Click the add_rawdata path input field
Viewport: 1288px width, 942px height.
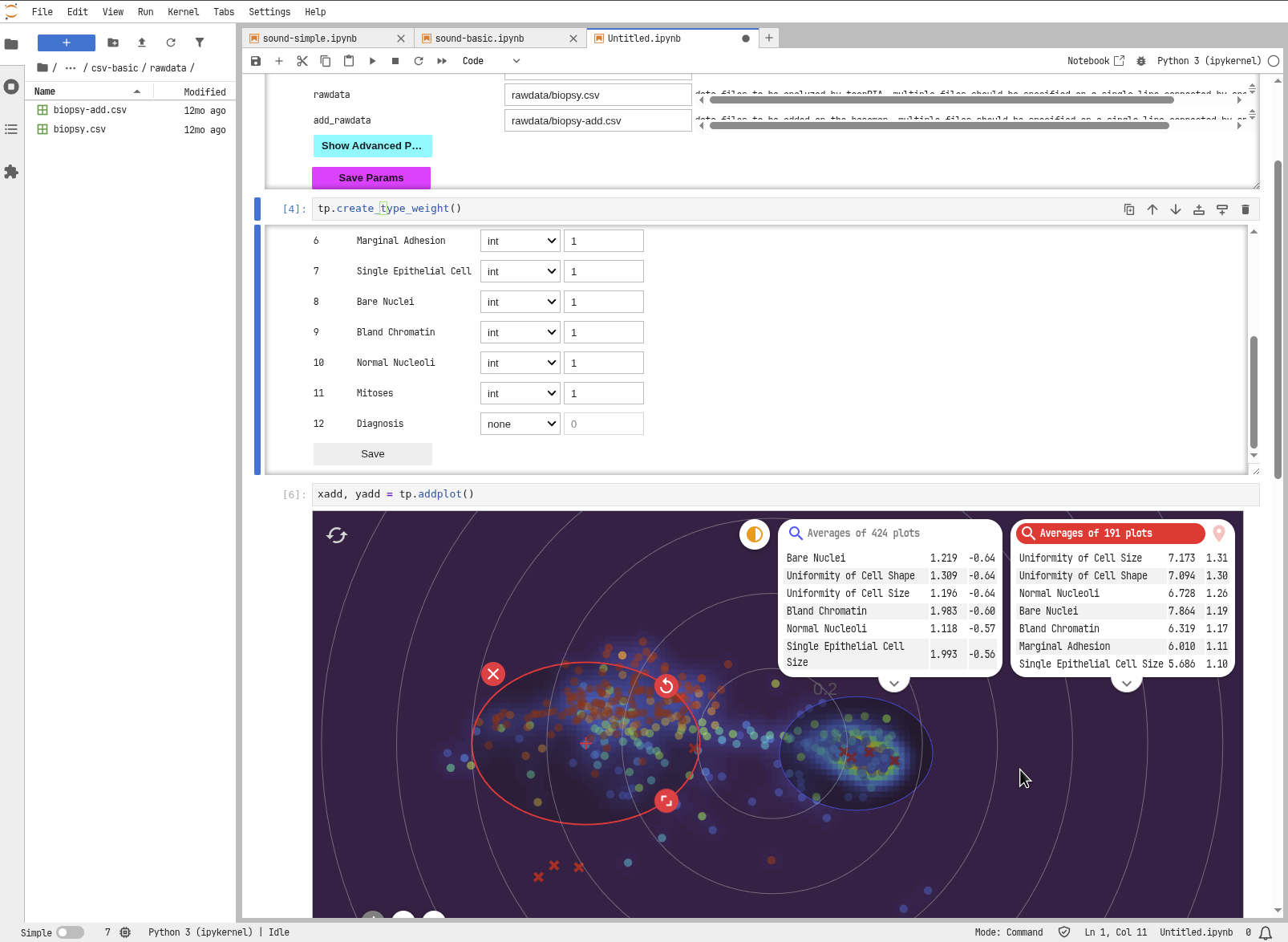[598, 121]
